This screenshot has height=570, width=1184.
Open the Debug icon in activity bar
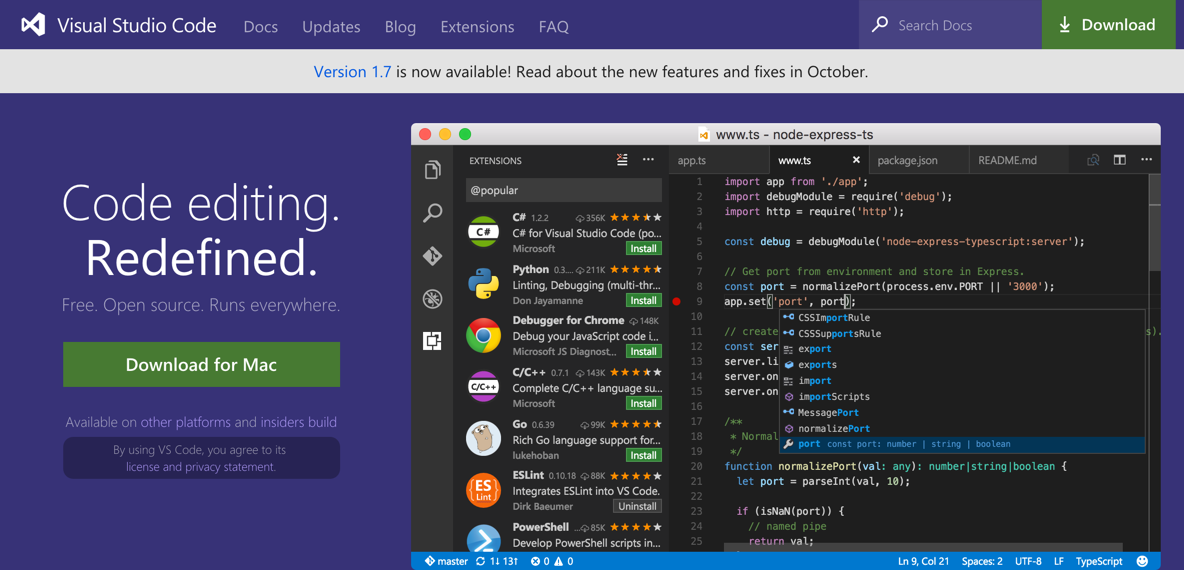point(433,298)
